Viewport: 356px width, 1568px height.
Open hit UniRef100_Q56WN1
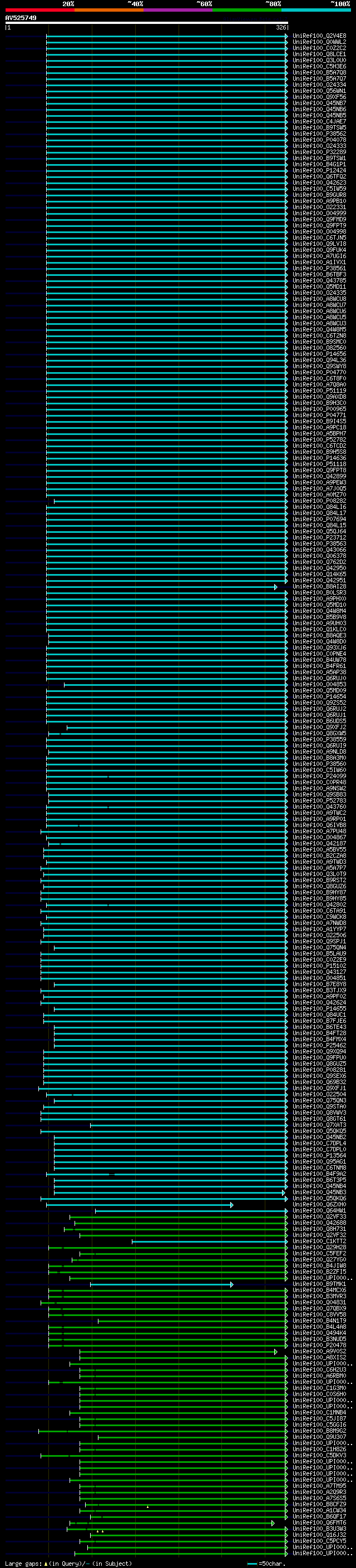319,91
